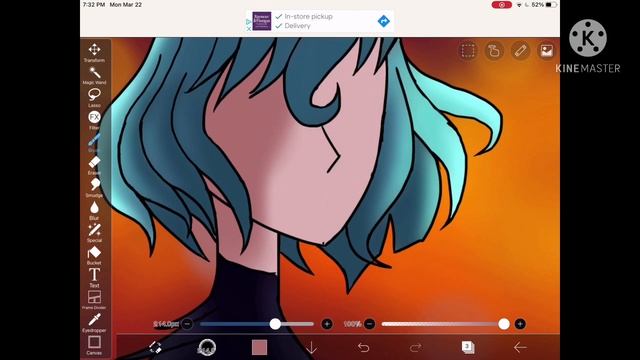The image size is (640, 360).
Task: Open the ad store logo thumbnail
Action: pos(262,21)
